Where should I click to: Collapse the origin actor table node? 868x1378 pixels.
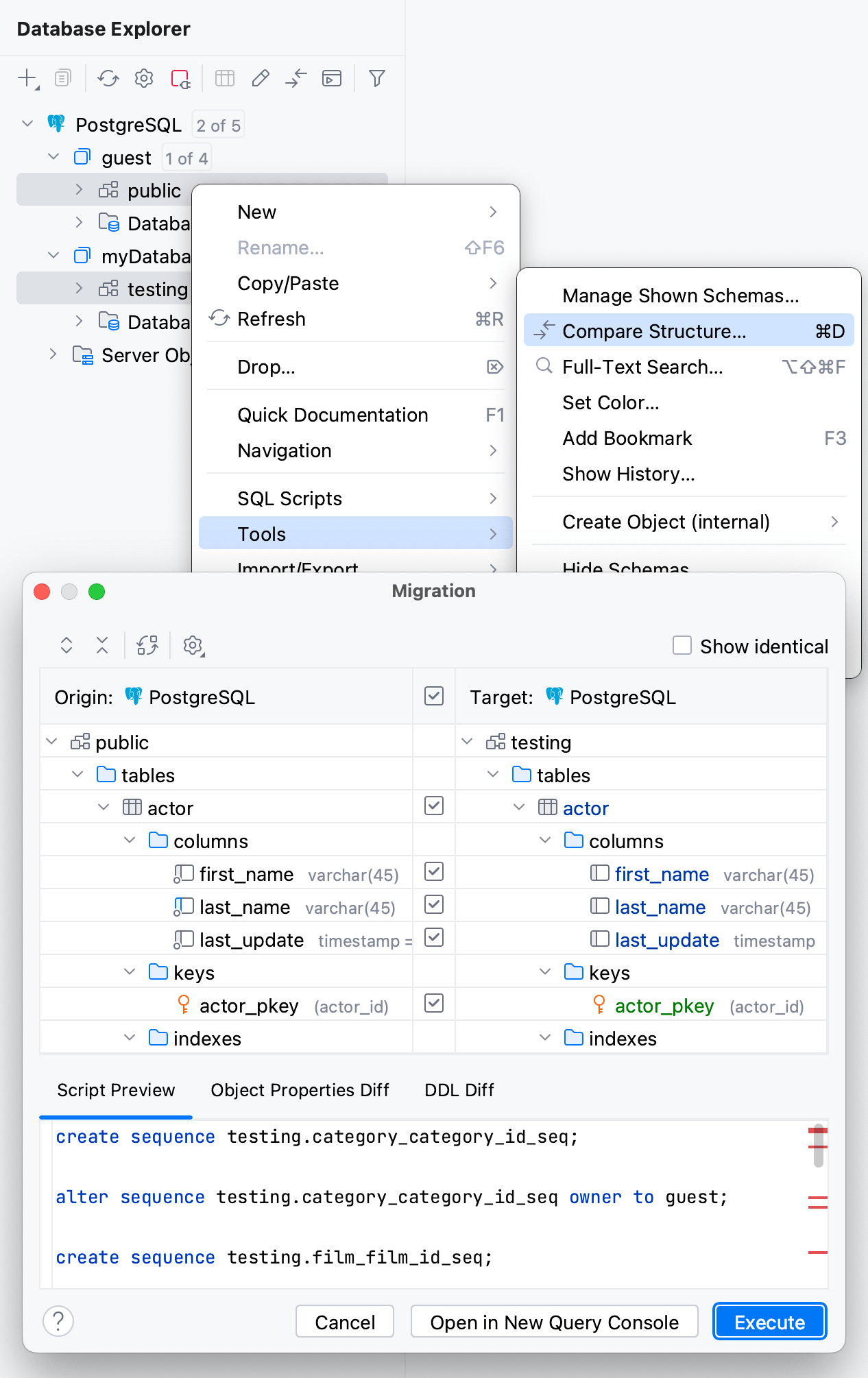pyautogui.click(x=104, y=808)
